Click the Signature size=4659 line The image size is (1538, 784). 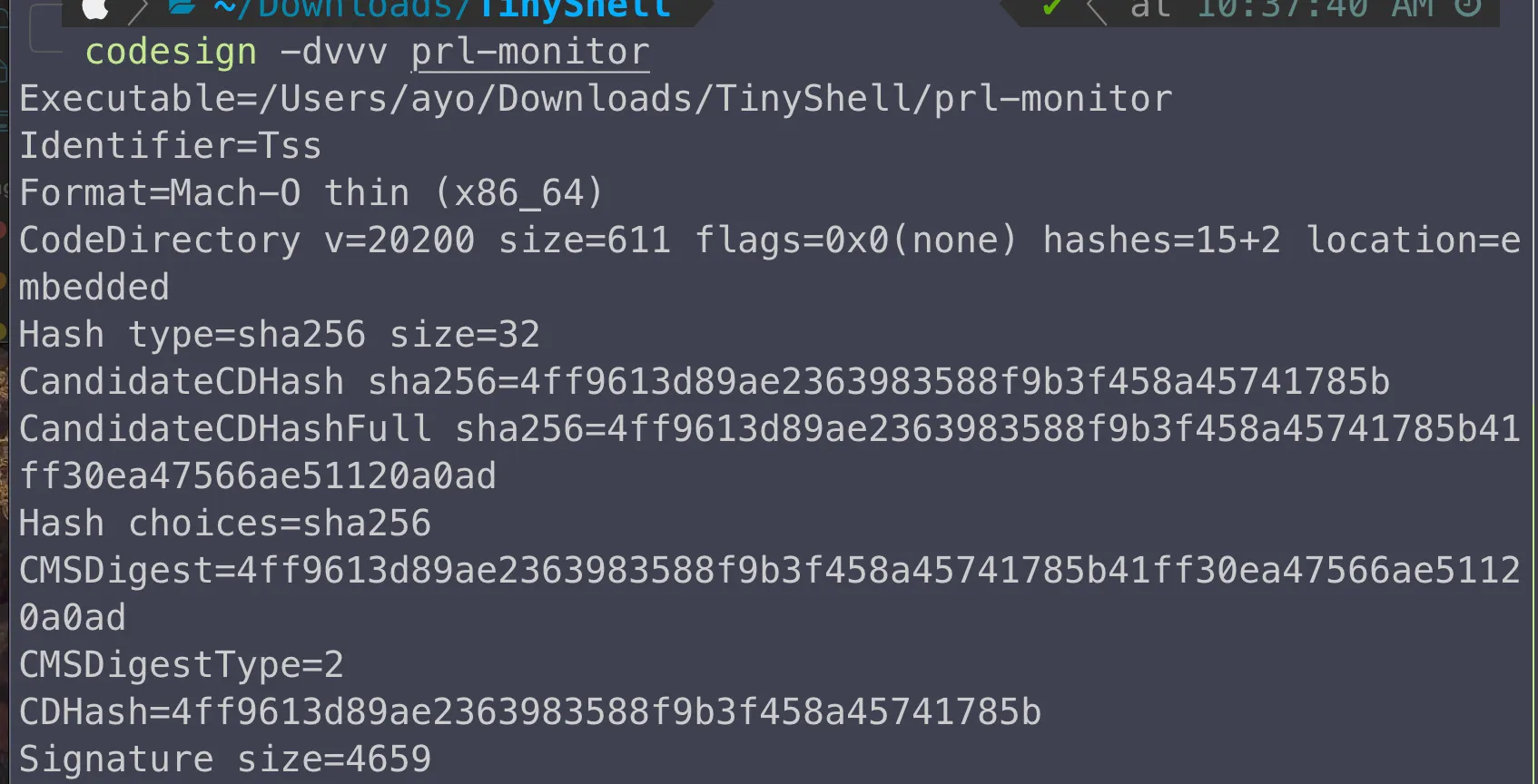[x=225, y=759]
